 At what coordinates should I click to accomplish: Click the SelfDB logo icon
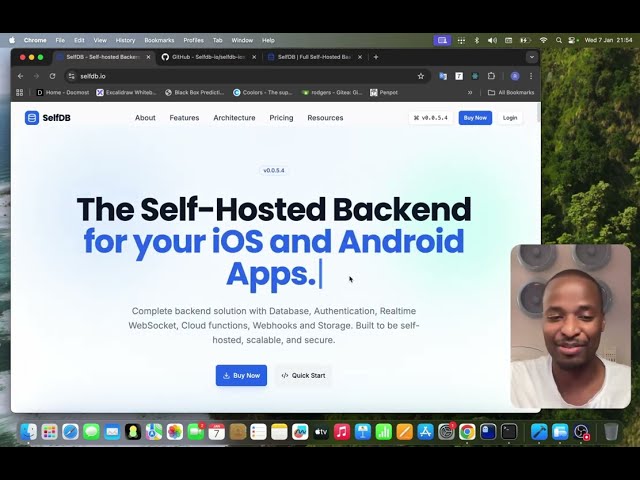click(x=31, y=118)
